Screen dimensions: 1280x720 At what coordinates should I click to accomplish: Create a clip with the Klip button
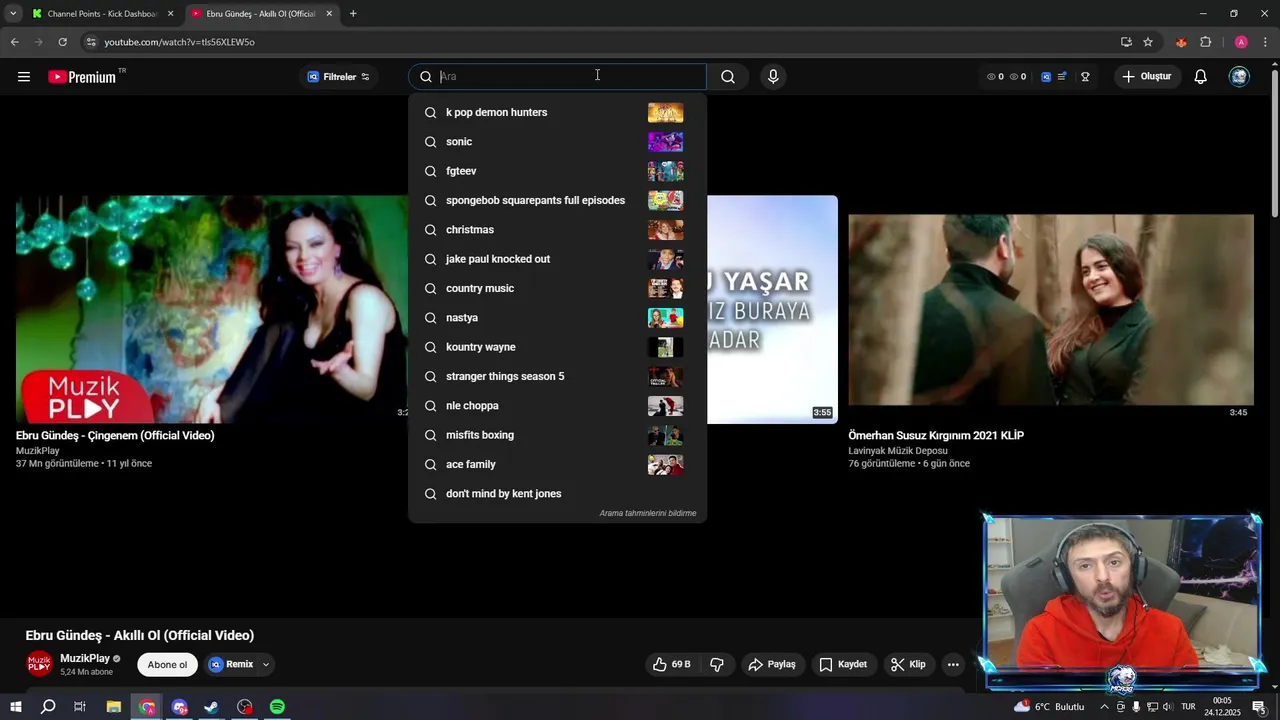click(x=908, y=664)
